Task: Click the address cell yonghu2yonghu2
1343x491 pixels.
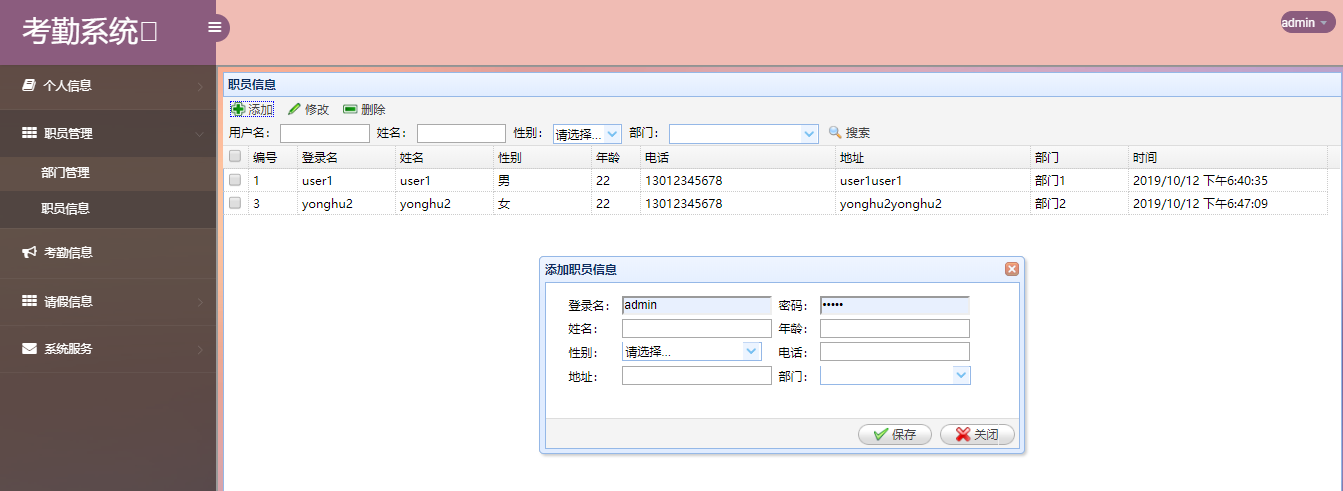Action: click(934, 204)
